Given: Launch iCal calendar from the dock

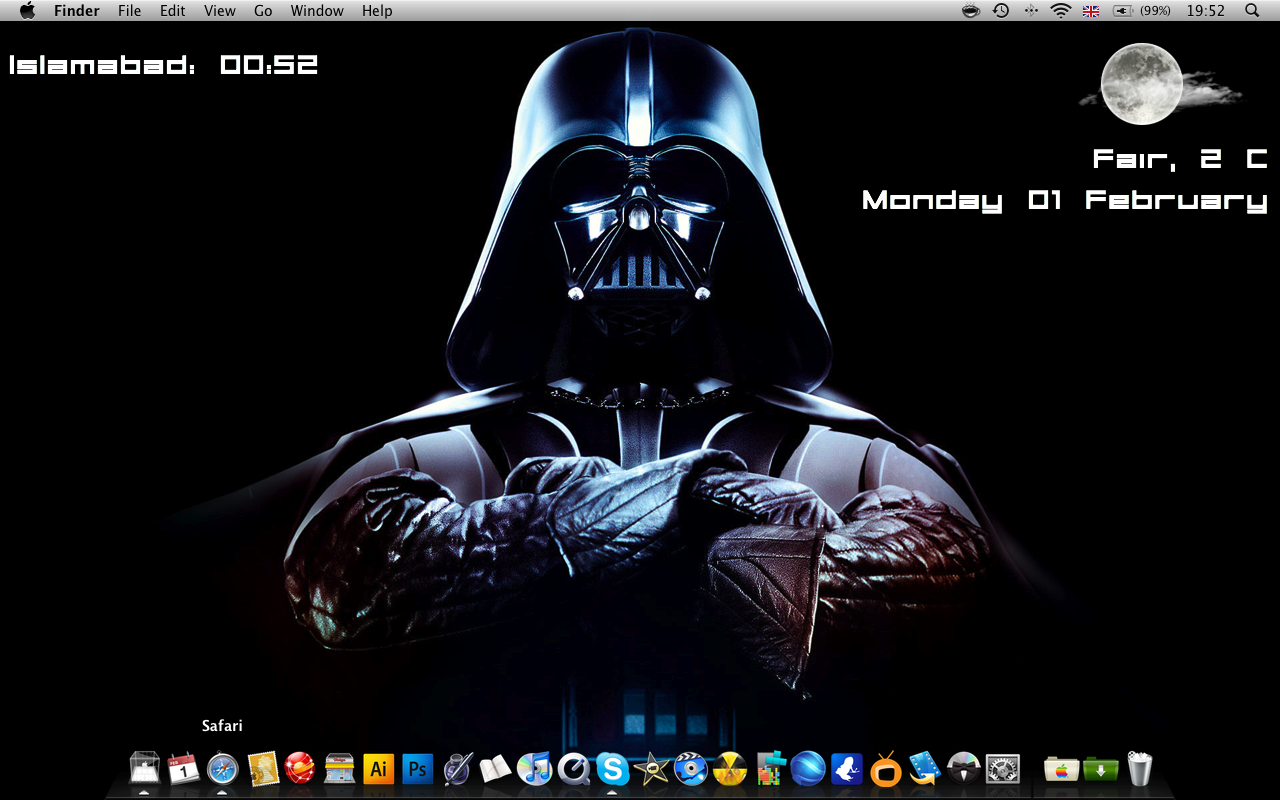Looking at the screenshot, I should click(x=183, y=768).
